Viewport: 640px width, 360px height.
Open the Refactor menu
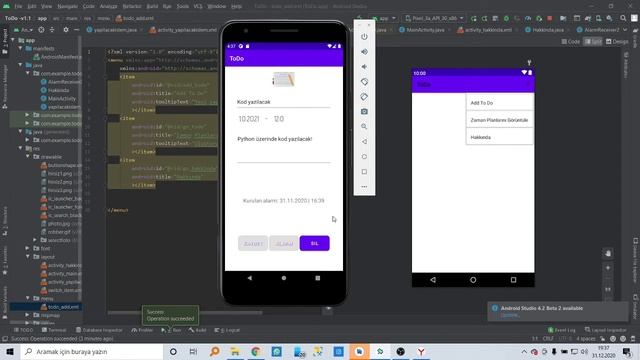tap(132, 6)
